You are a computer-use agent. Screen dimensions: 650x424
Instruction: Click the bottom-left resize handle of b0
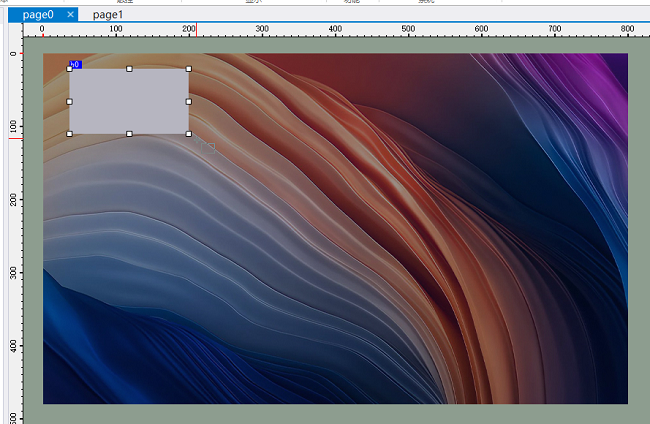point(70,134)
